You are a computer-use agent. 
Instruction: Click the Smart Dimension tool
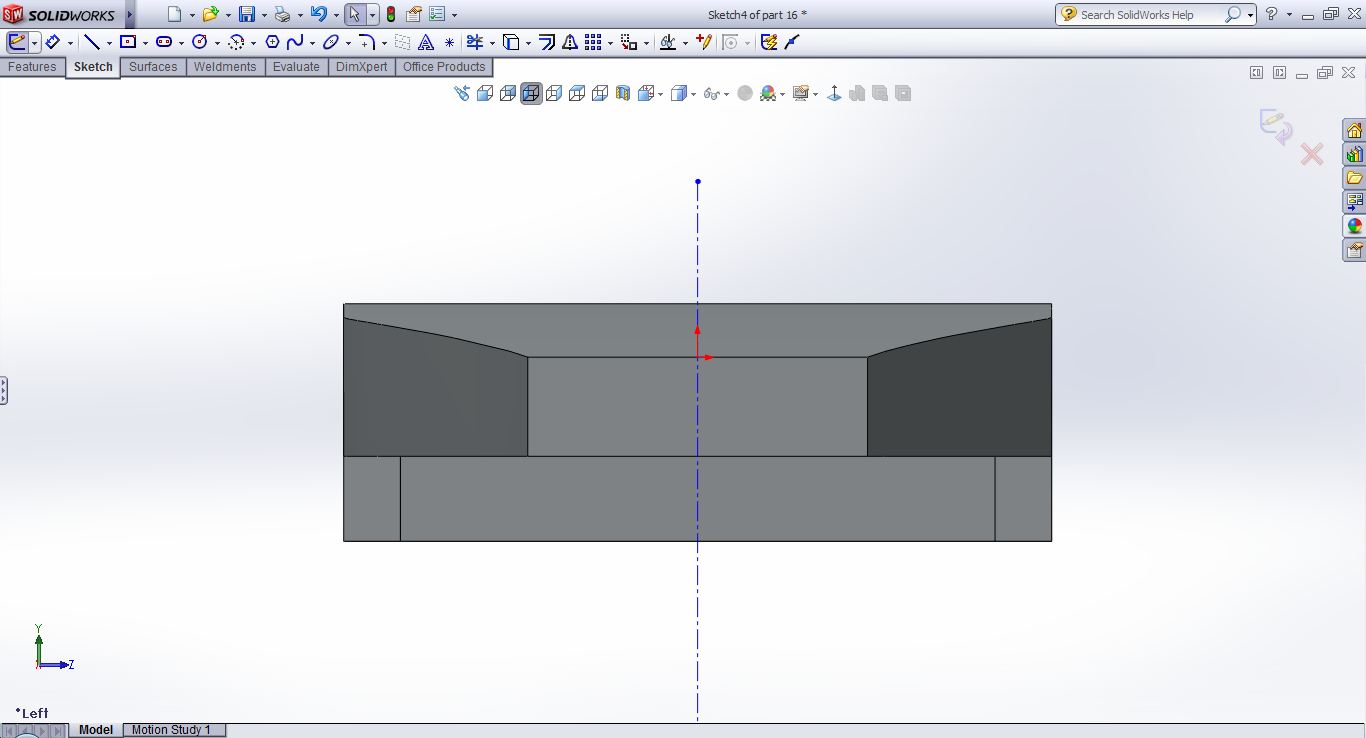[53, 42]
